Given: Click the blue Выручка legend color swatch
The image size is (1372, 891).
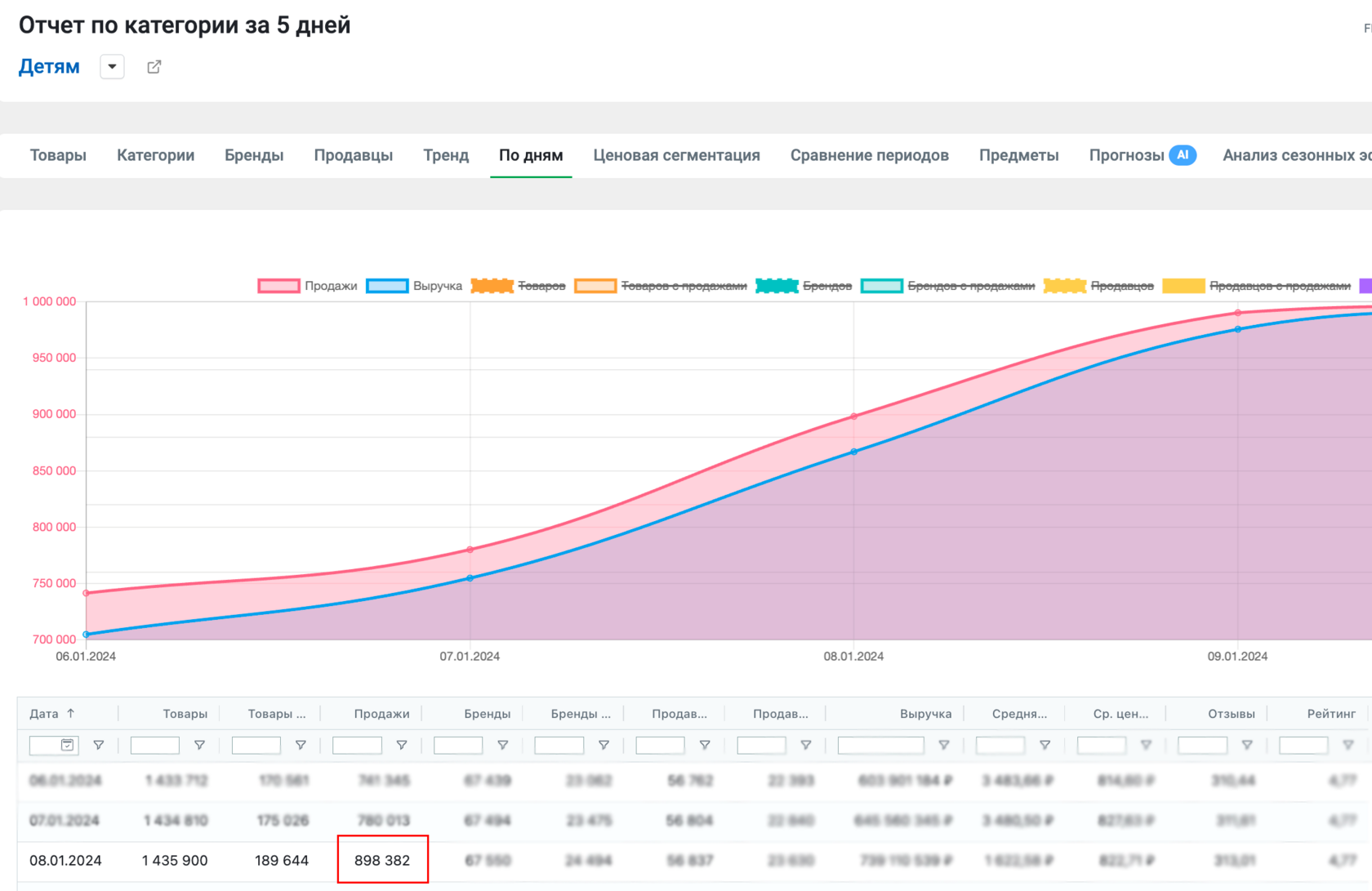Looking at the screenshot, I should pos(387,286).
